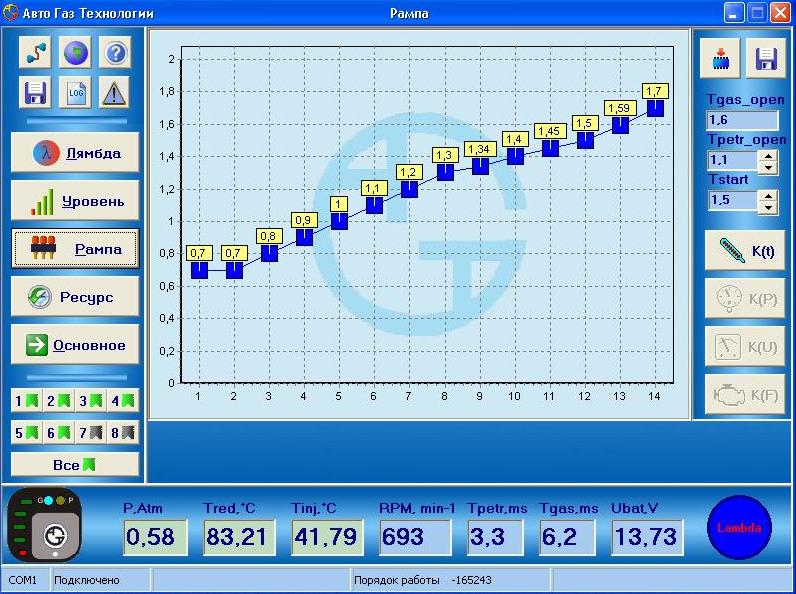Click the warning triangle icon

115,93
